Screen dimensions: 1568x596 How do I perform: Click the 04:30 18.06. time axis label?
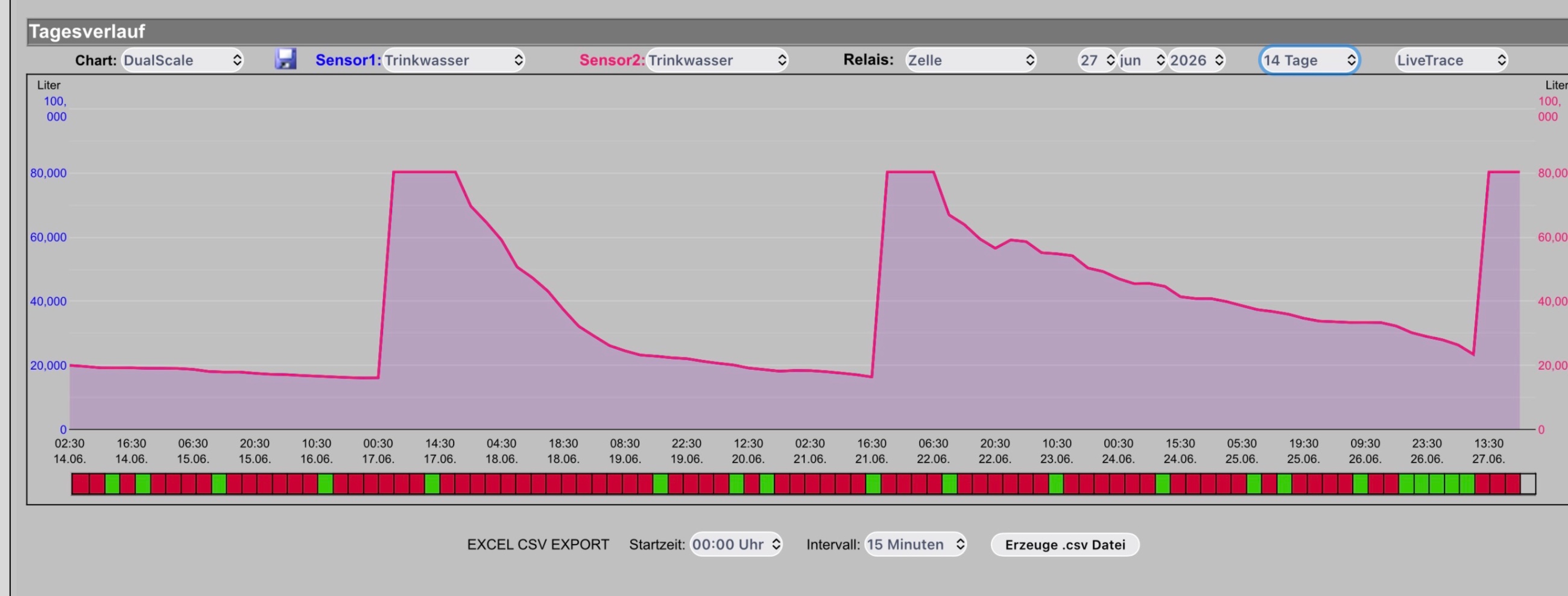click(502, 451)
